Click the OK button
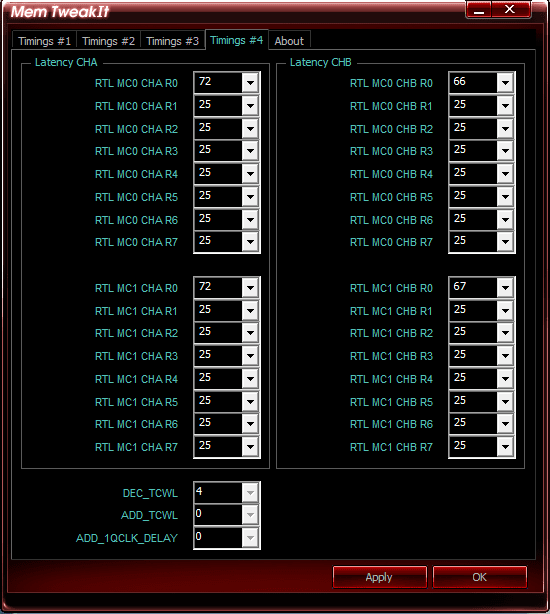Image resolution: width=550 pixels, height=614 pixels. coord(480,577)
